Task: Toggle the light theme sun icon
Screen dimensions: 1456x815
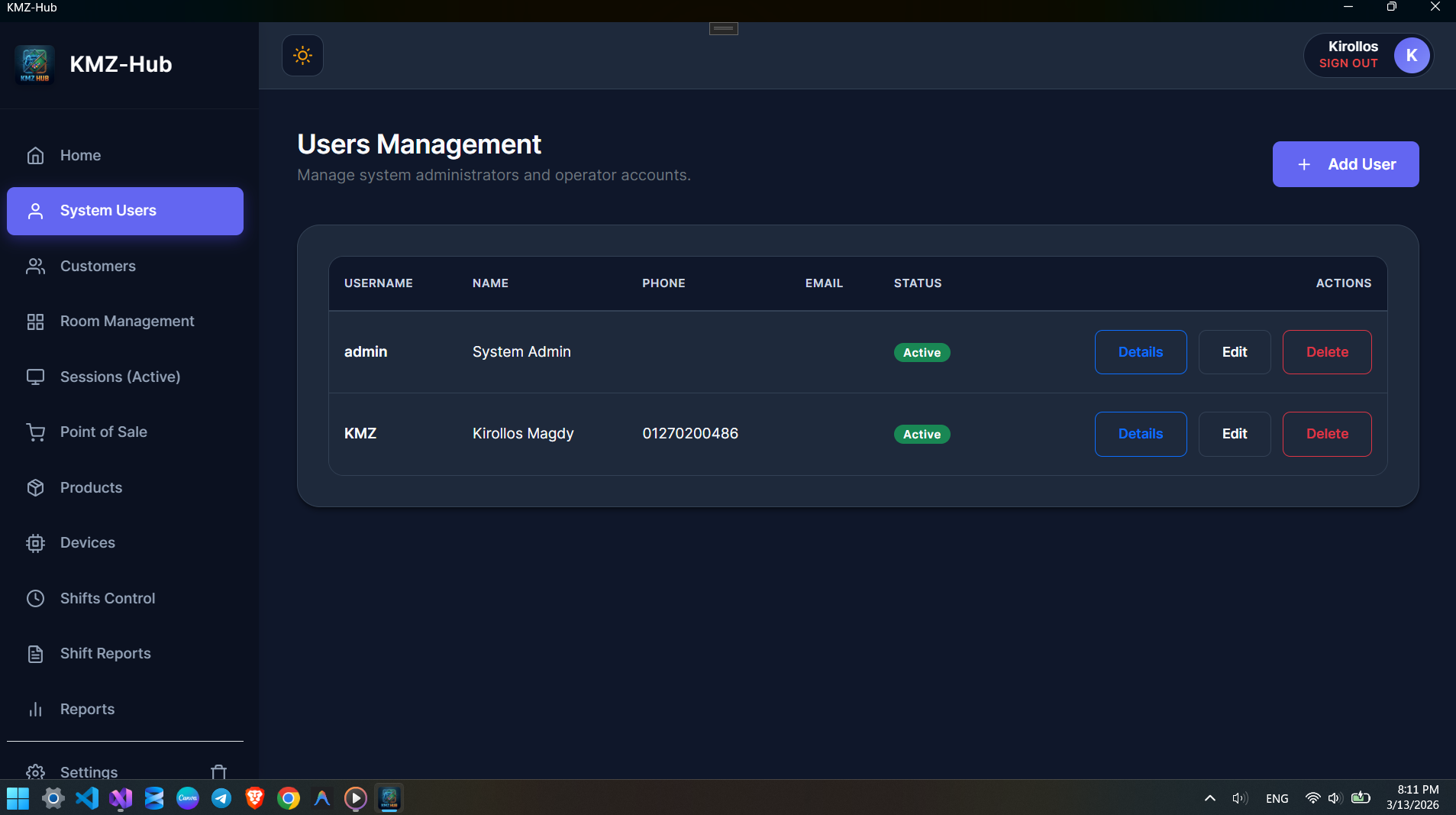Action: (x=302, y=55)
